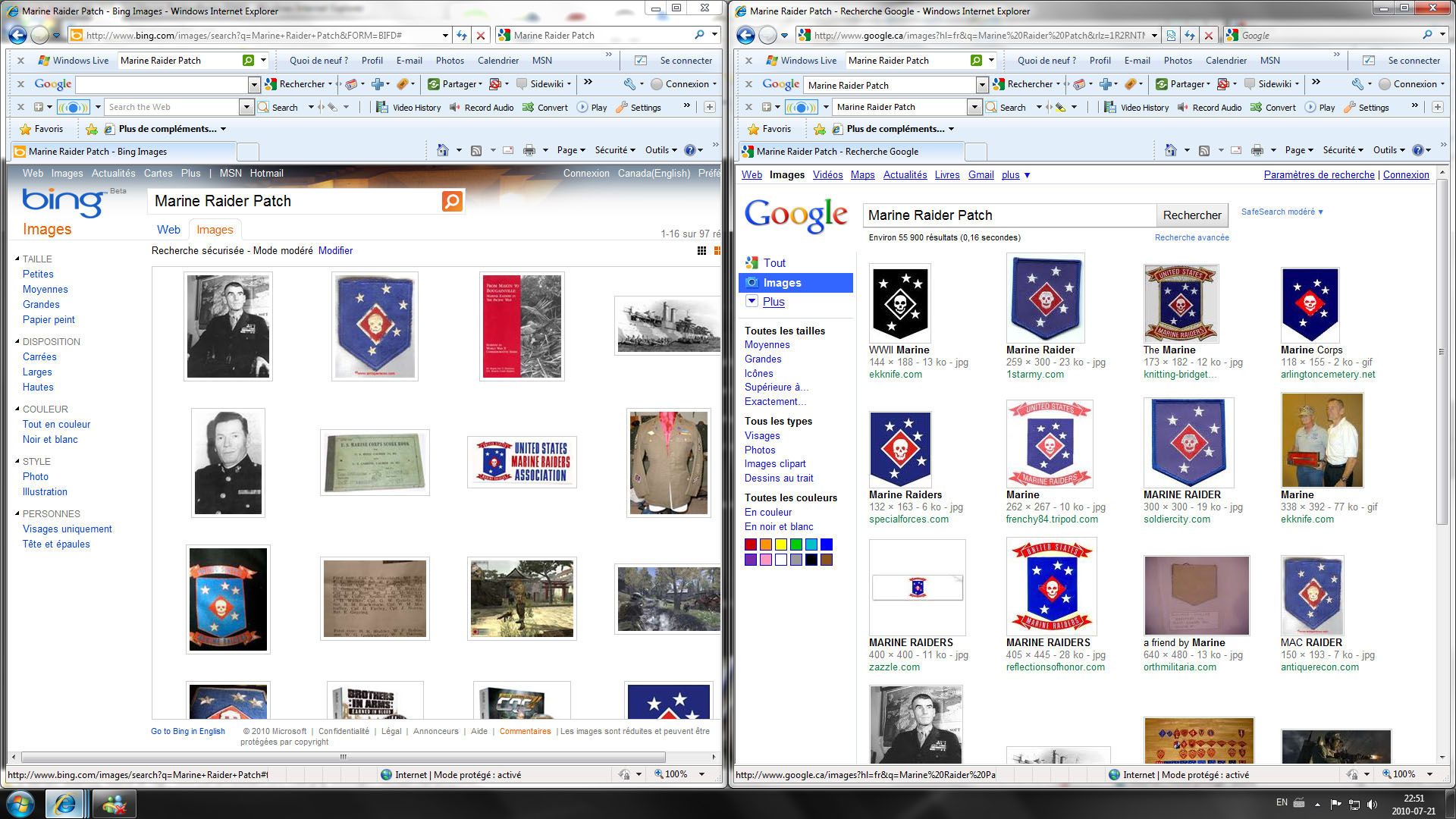
Task: Click the Bing search box containing Marine Raider Patch
Action: (x=294, y=201)
